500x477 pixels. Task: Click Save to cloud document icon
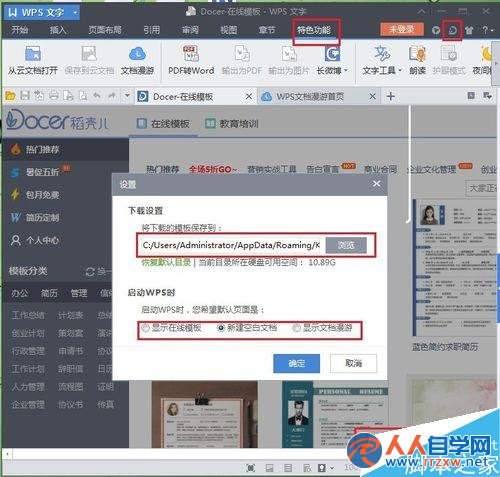(89, 54)
